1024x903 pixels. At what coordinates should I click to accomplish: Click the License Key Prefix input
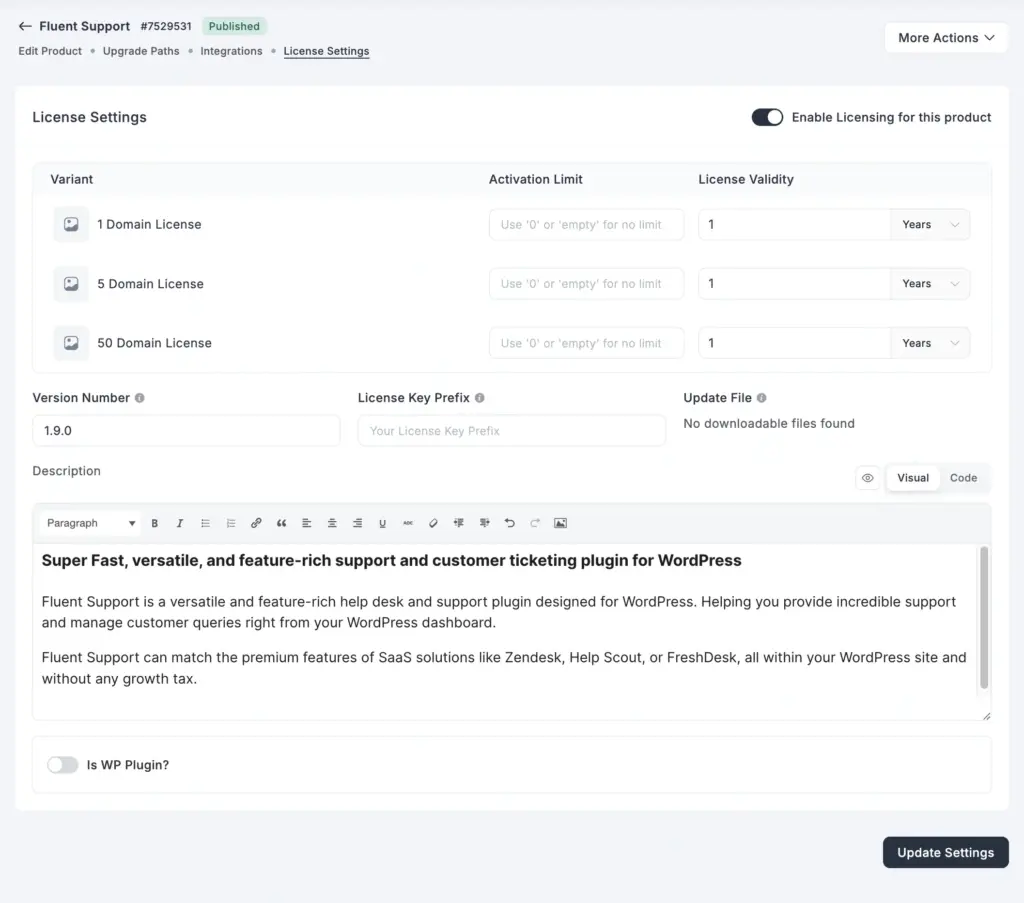coord(512,431)
